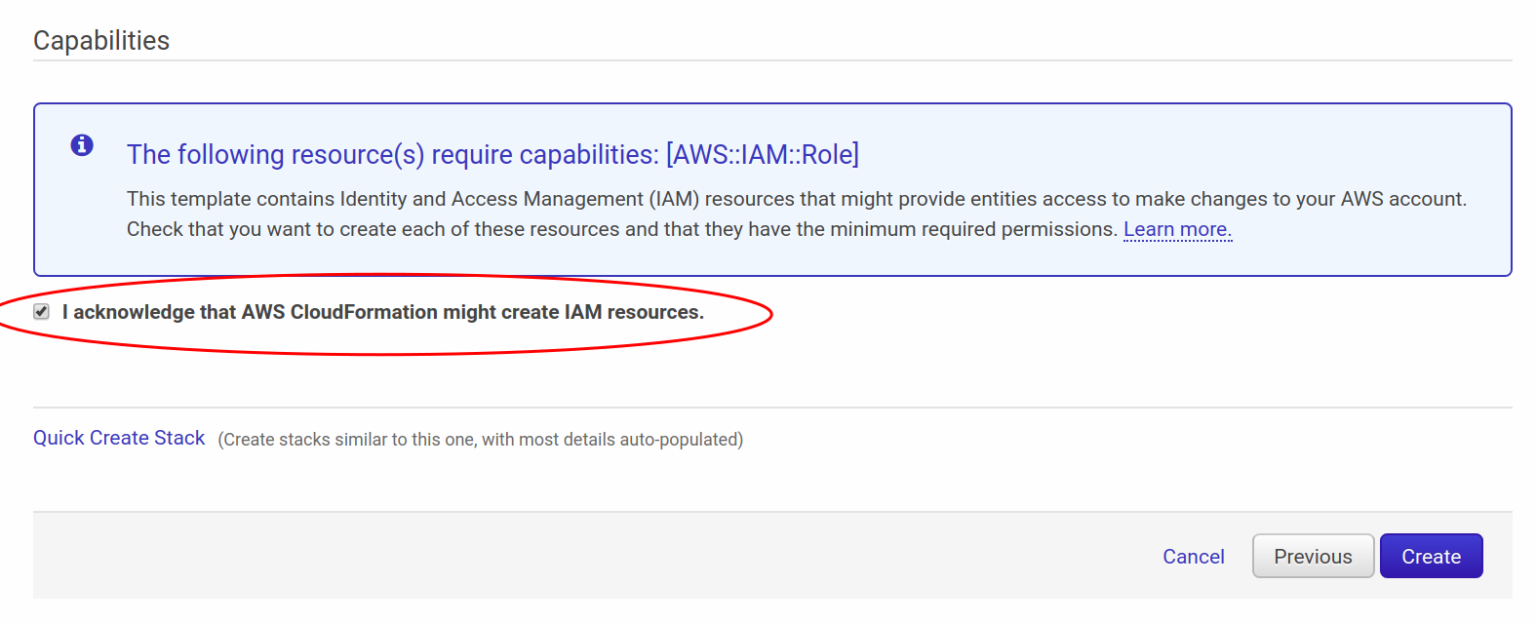The image size is (1536, 624).
Task: Select the information icon beside the capabilities warning
Action: tap(81, 145)
